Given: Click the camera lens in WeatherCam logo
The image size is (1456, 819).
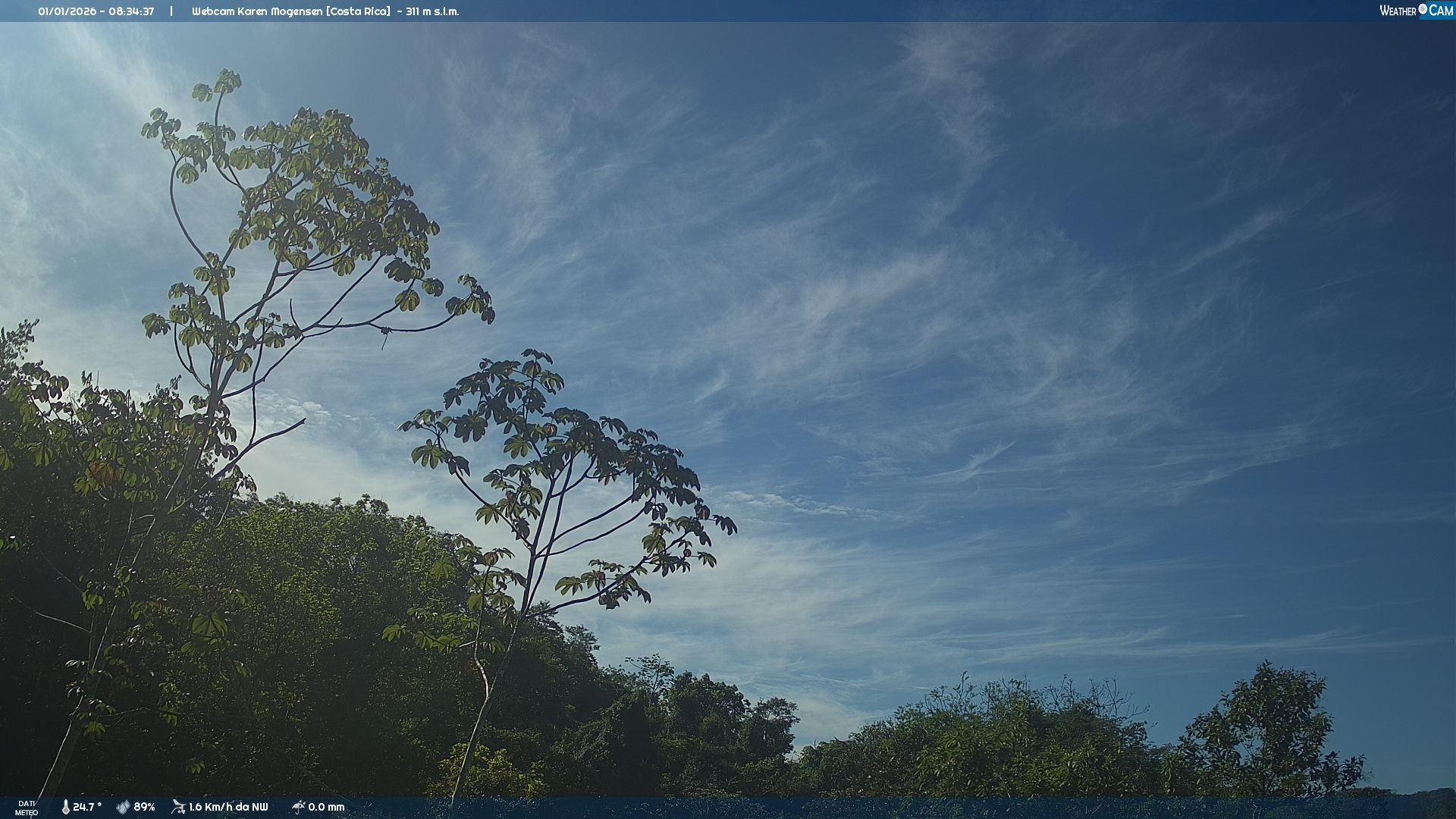Looking at the screenshot, I should pos(1423,9).
